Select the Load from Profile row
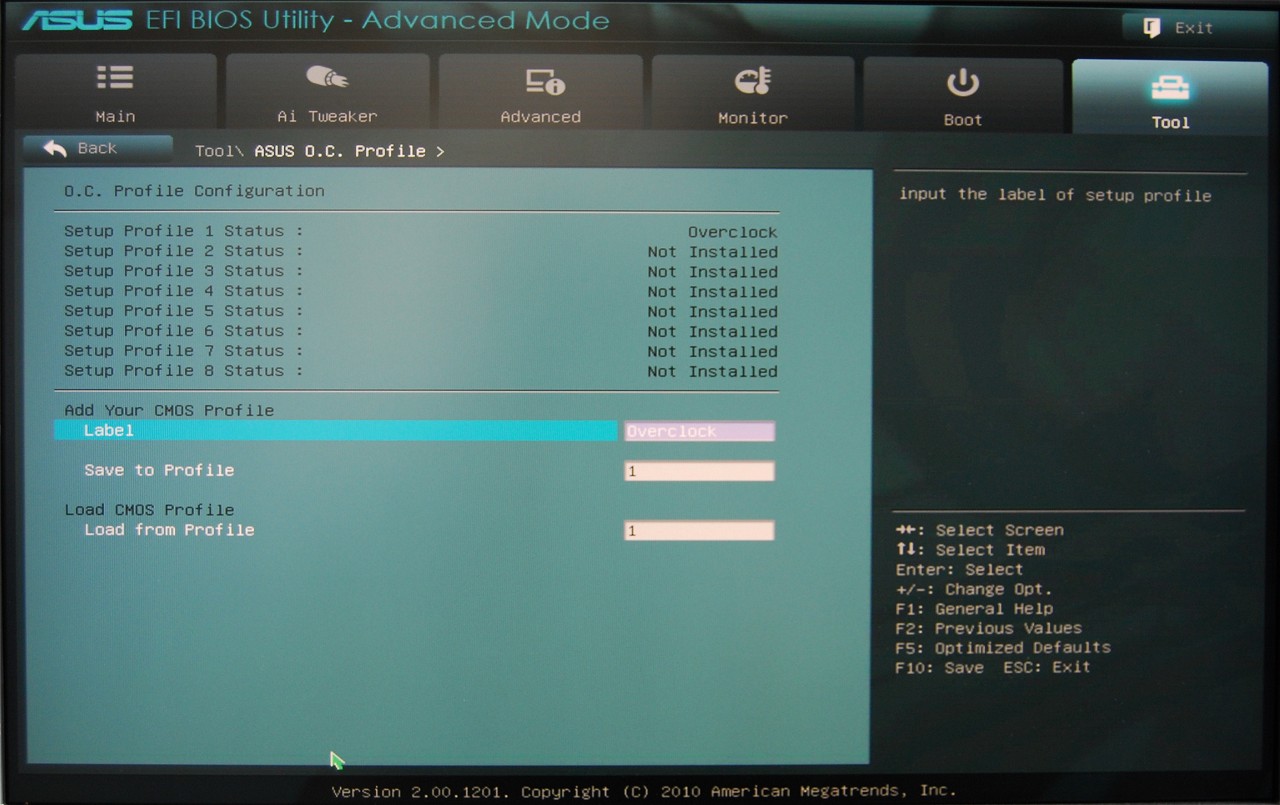This screenshot has height=805, width=1280. point(416,530)
